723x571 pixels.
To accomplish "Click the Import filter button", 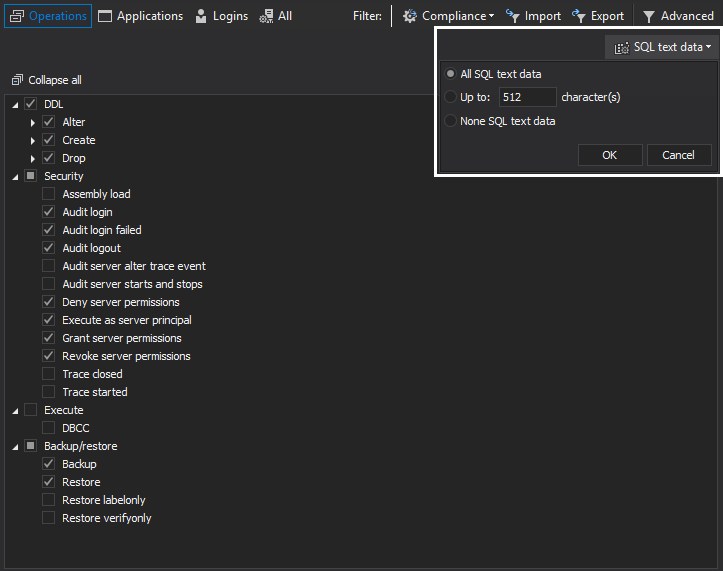I will click(x=533, y=16).
